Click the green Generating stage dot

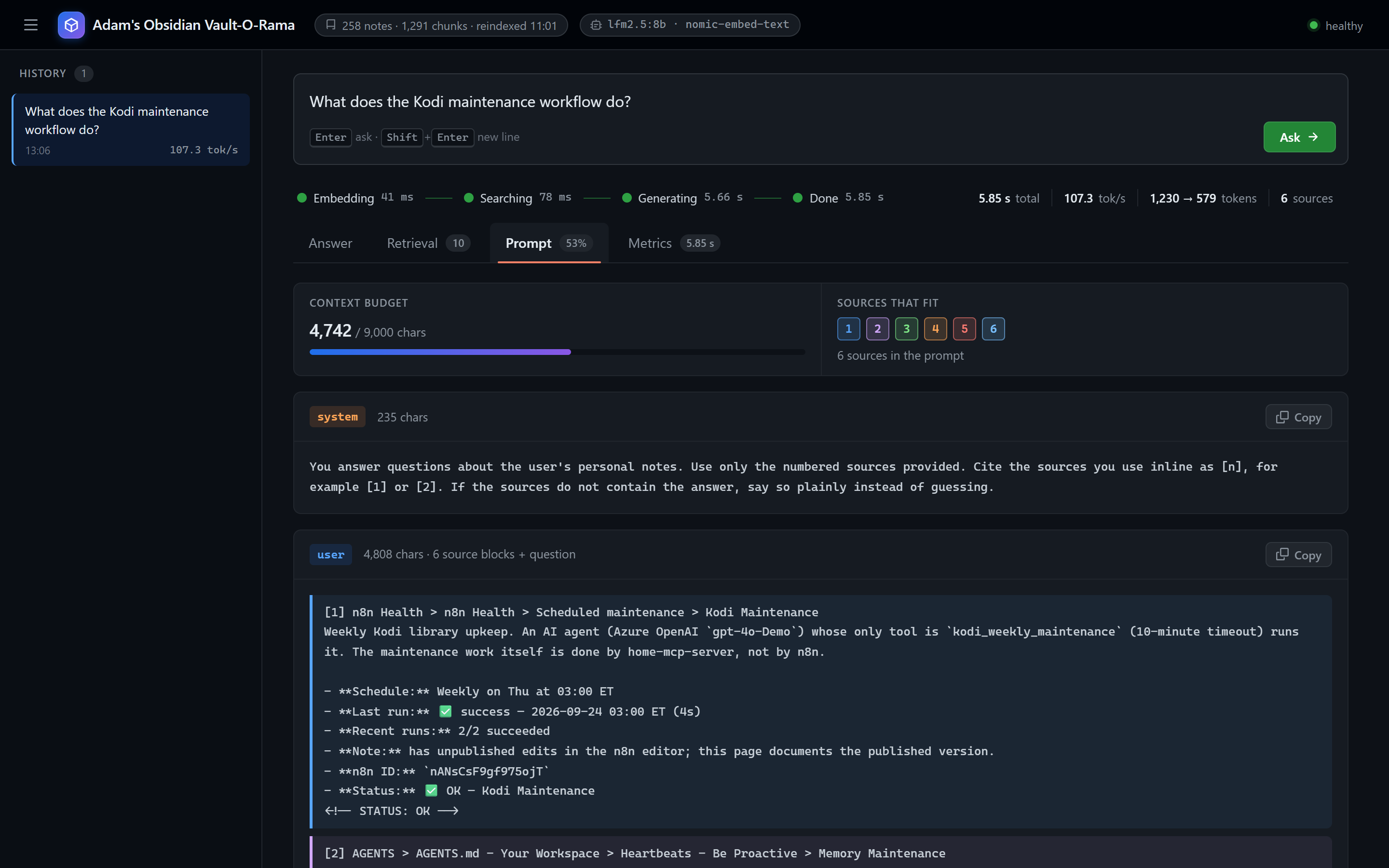pyautogui.click(x=627, y=198)
